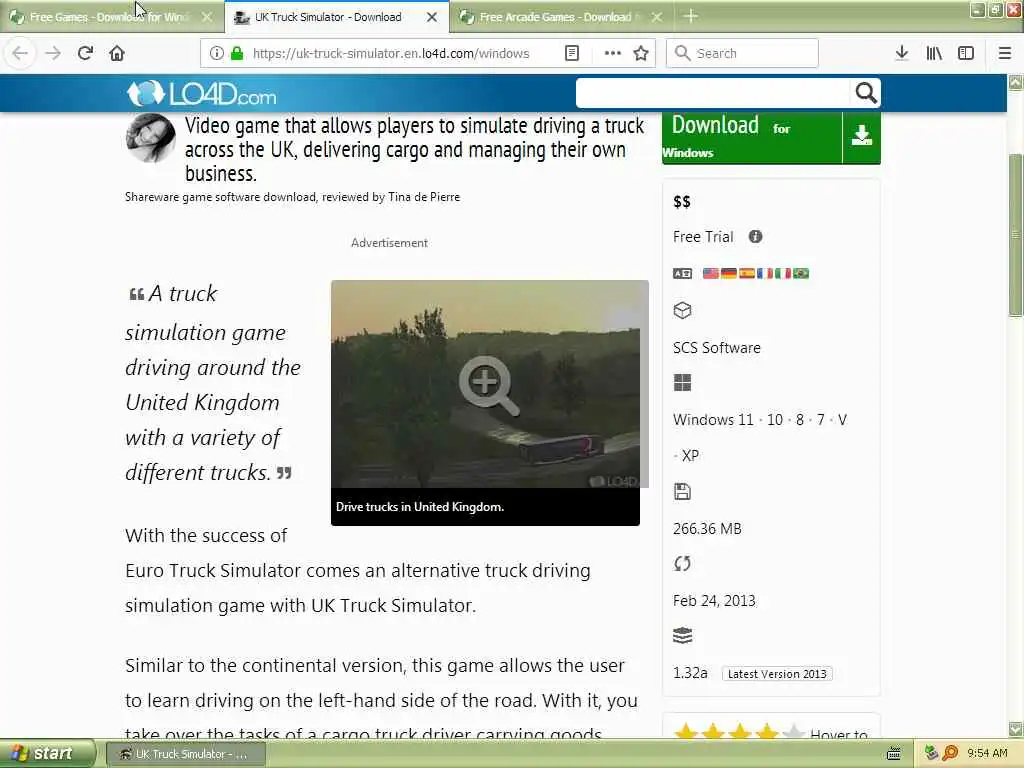Click the SCS Software developer link

pos(716,347)
